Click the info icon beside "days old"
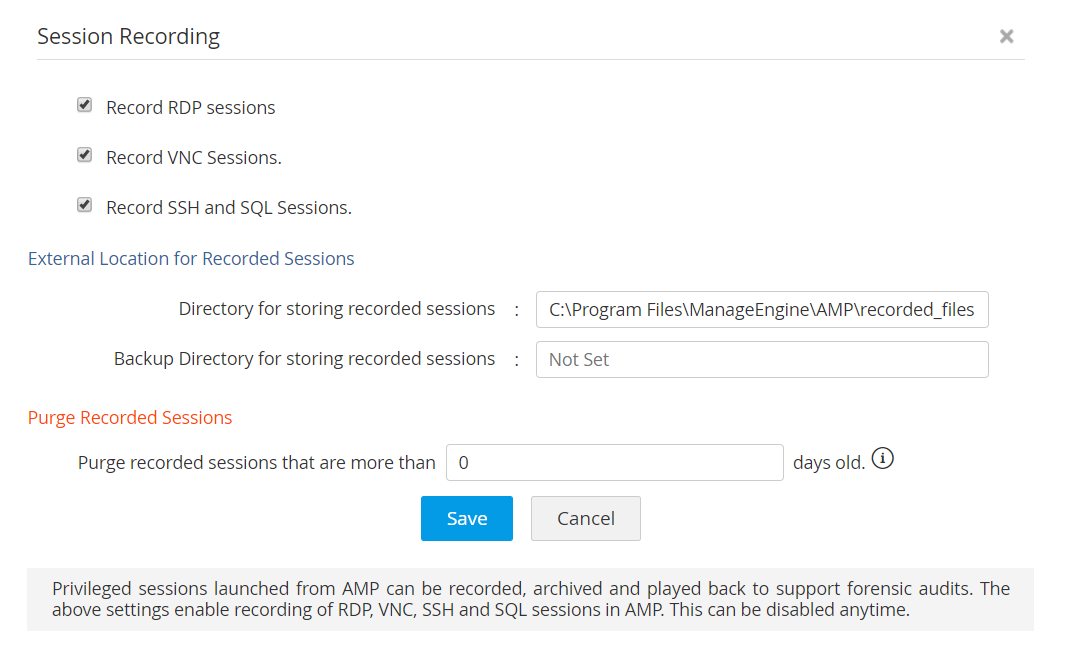Viewport: 1068px width, 653px height. point(882,457)
